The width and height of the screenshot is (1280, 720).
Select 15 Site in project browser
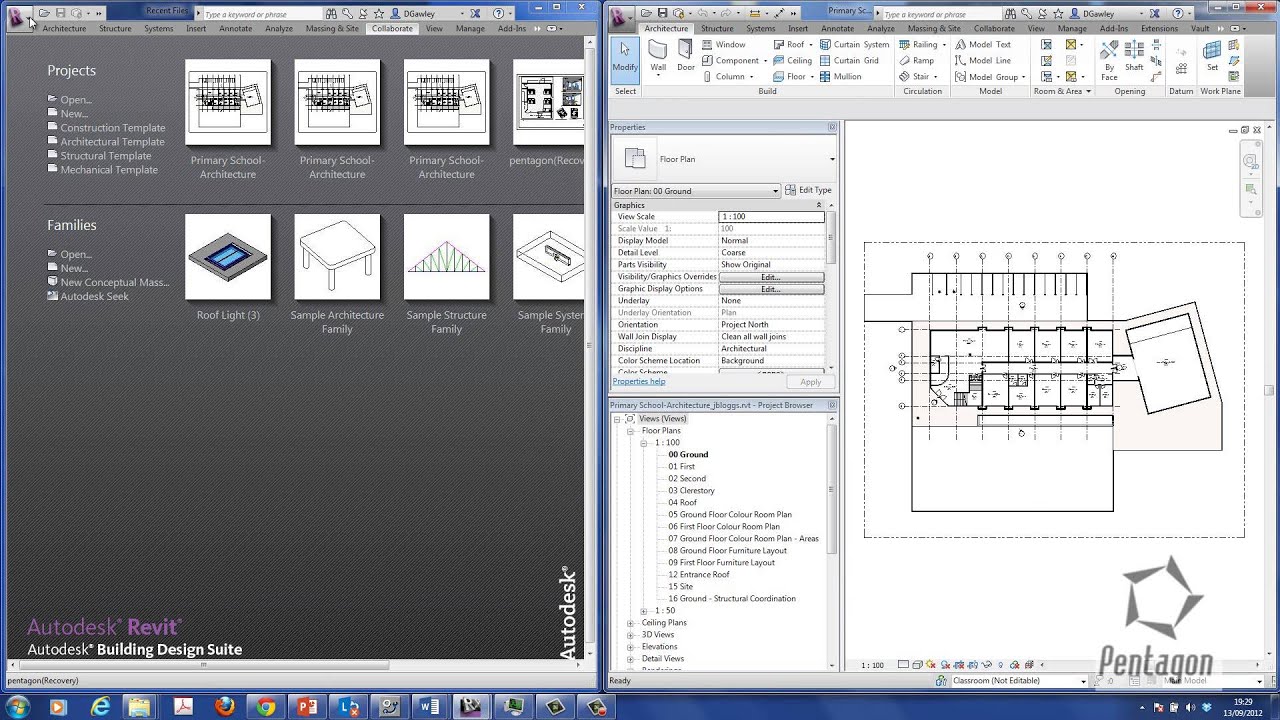coord(681,587)
